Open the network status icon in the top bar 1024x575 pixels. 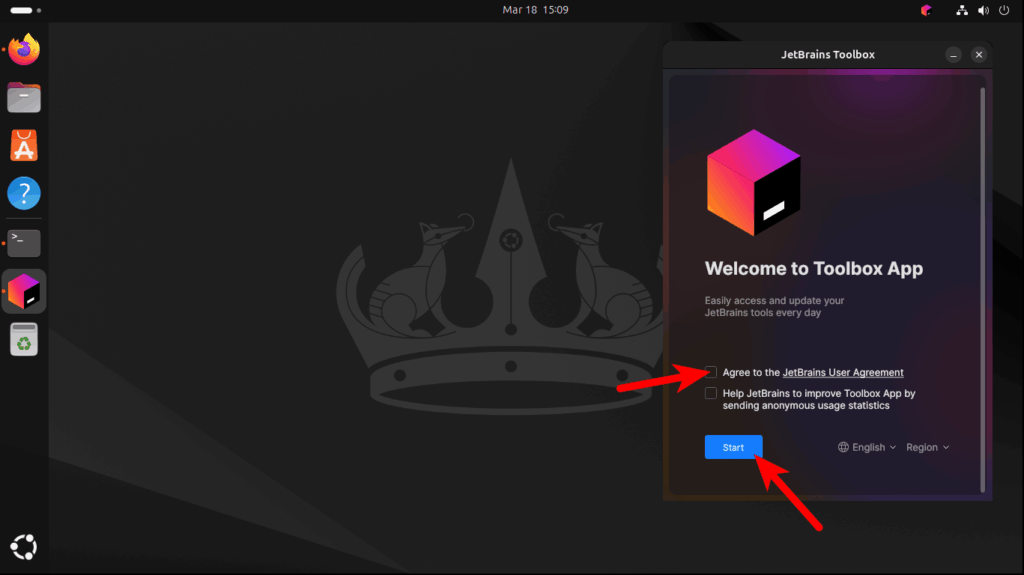[961, 10]
